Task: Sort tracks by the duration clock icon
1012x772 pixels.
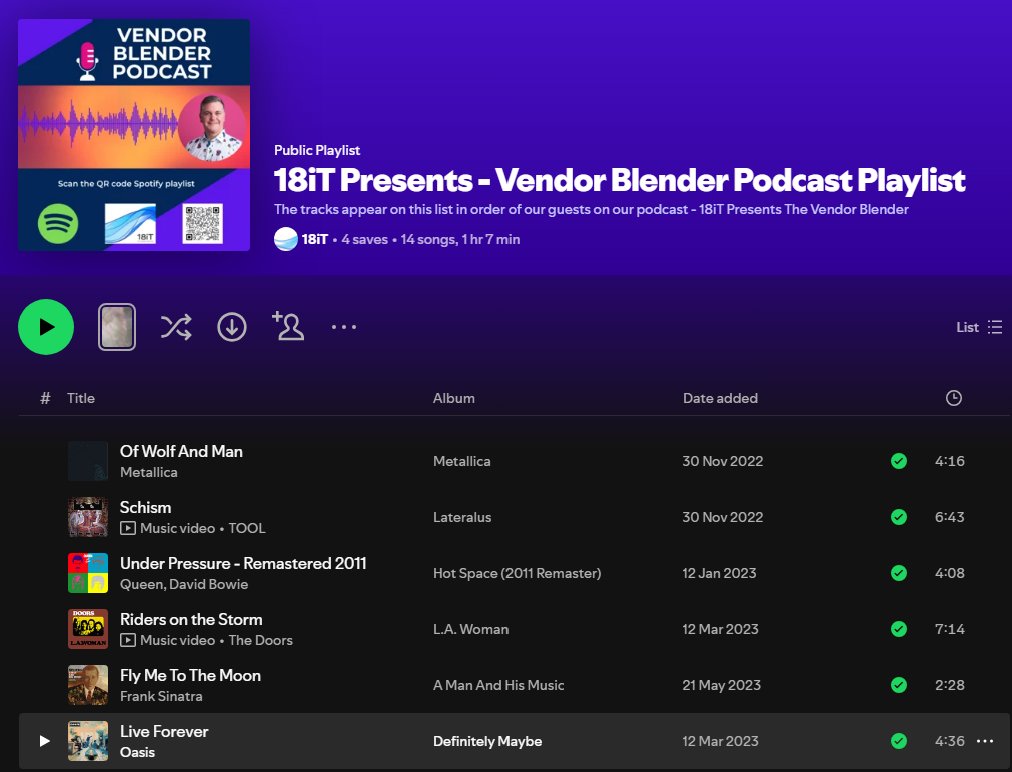Action: [953, 398]
